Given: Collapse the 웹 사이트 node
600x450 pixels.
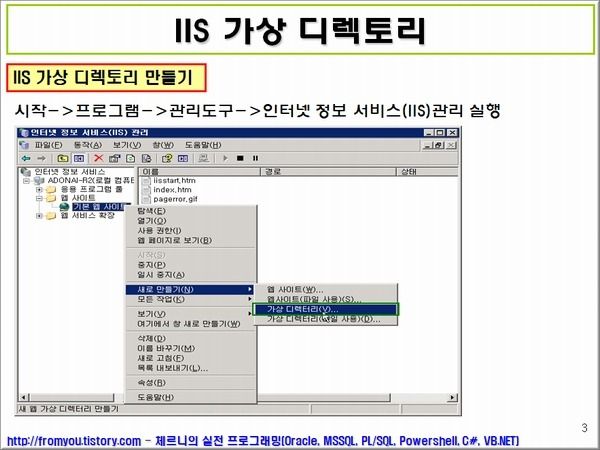Looking at the screenshot, I should coord(39,198).
